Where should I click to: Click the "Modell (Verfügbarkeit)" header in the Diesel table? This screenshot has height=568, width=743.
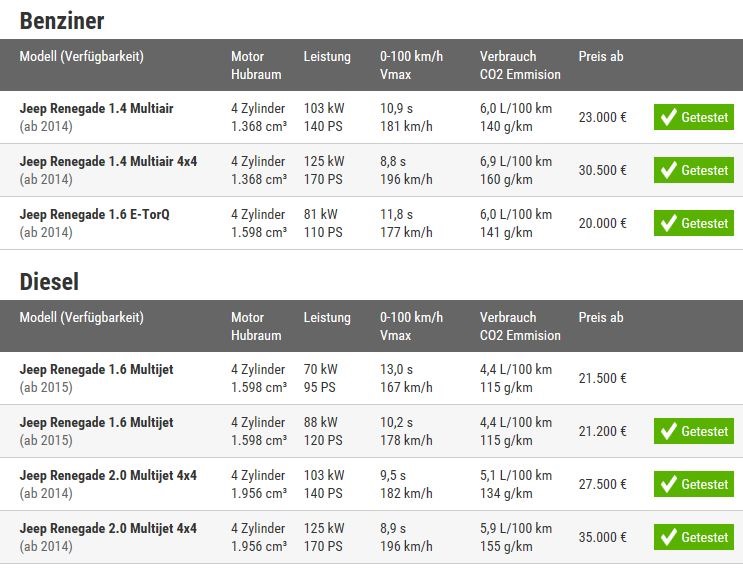point(82,318)
